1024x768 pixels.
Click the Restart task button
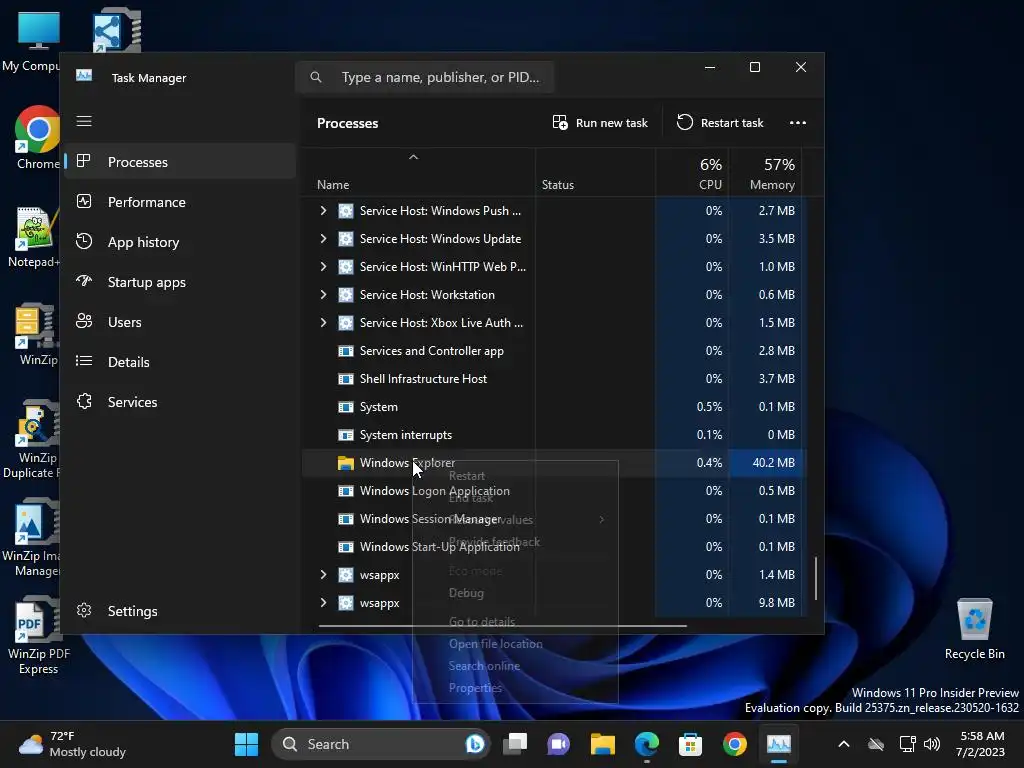point(720,123)
